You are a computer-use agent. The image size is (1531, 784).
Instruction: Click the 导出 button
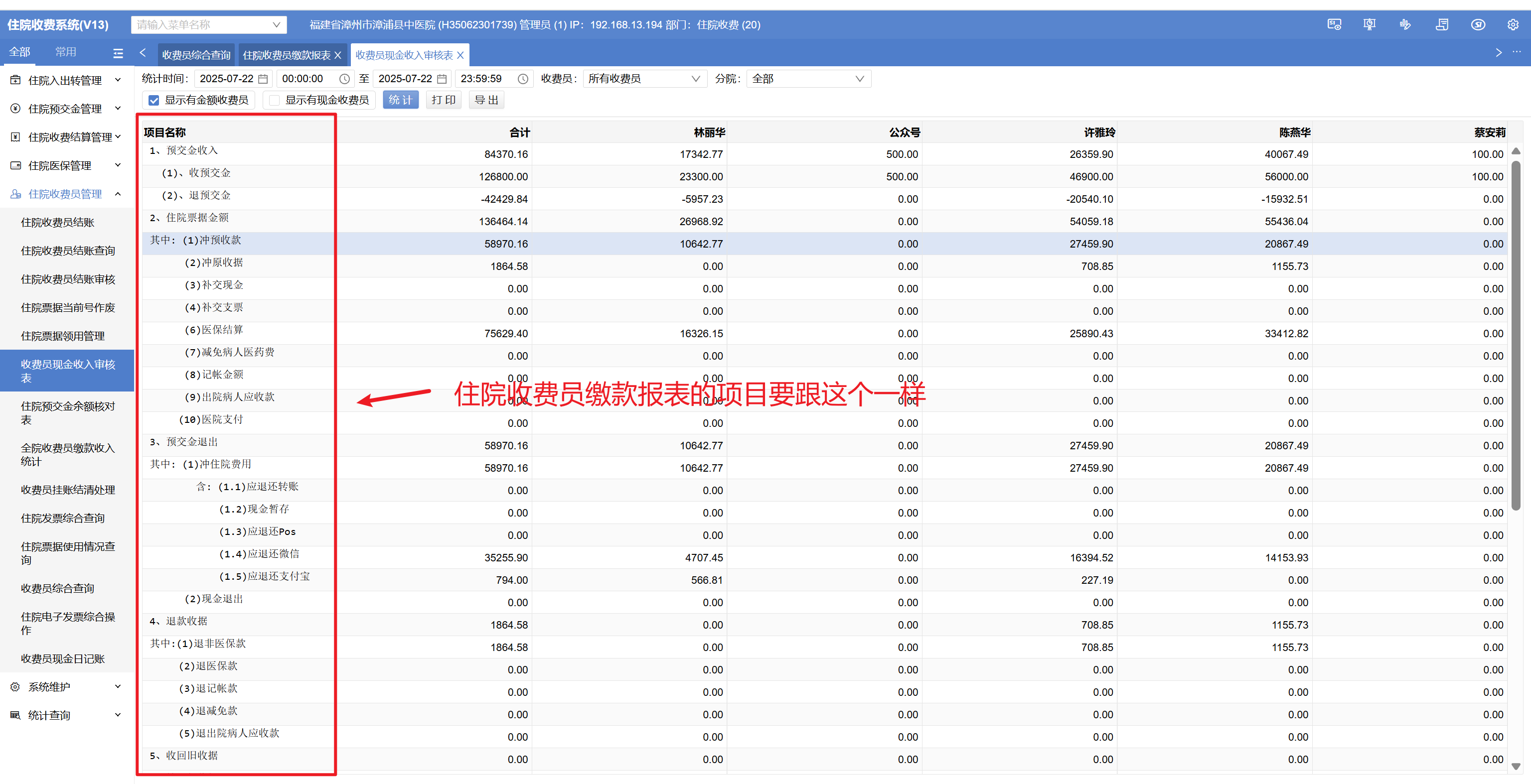(x=486, y=100)
